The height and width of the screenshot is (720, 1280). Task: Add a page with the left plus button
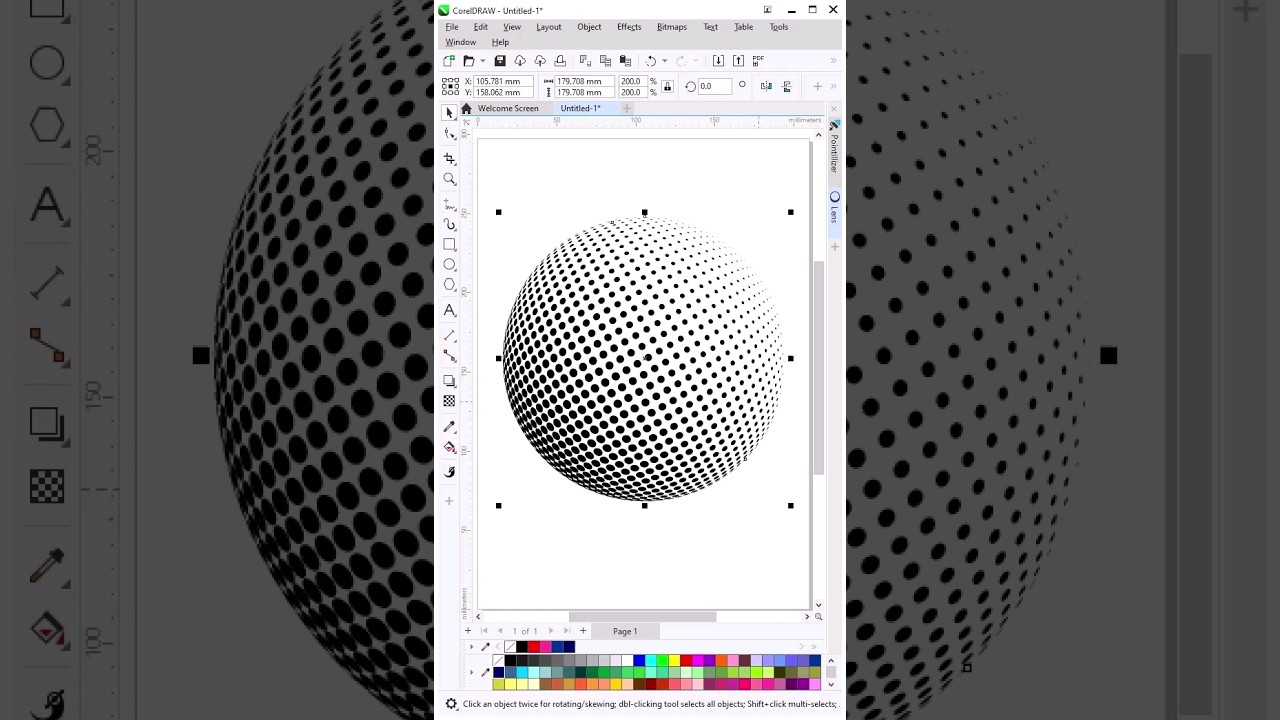468,631
